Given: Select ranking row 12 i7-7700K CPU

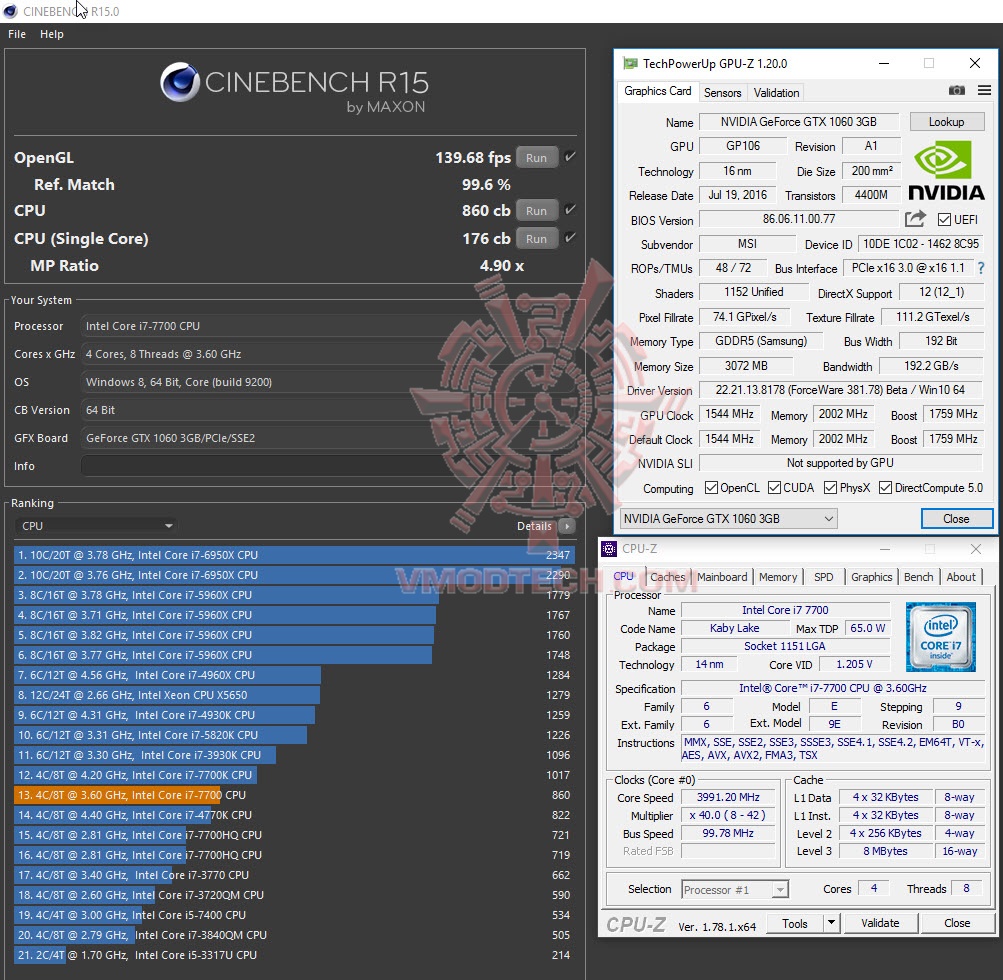Looking at the screenshot, I should click(294, 775).
